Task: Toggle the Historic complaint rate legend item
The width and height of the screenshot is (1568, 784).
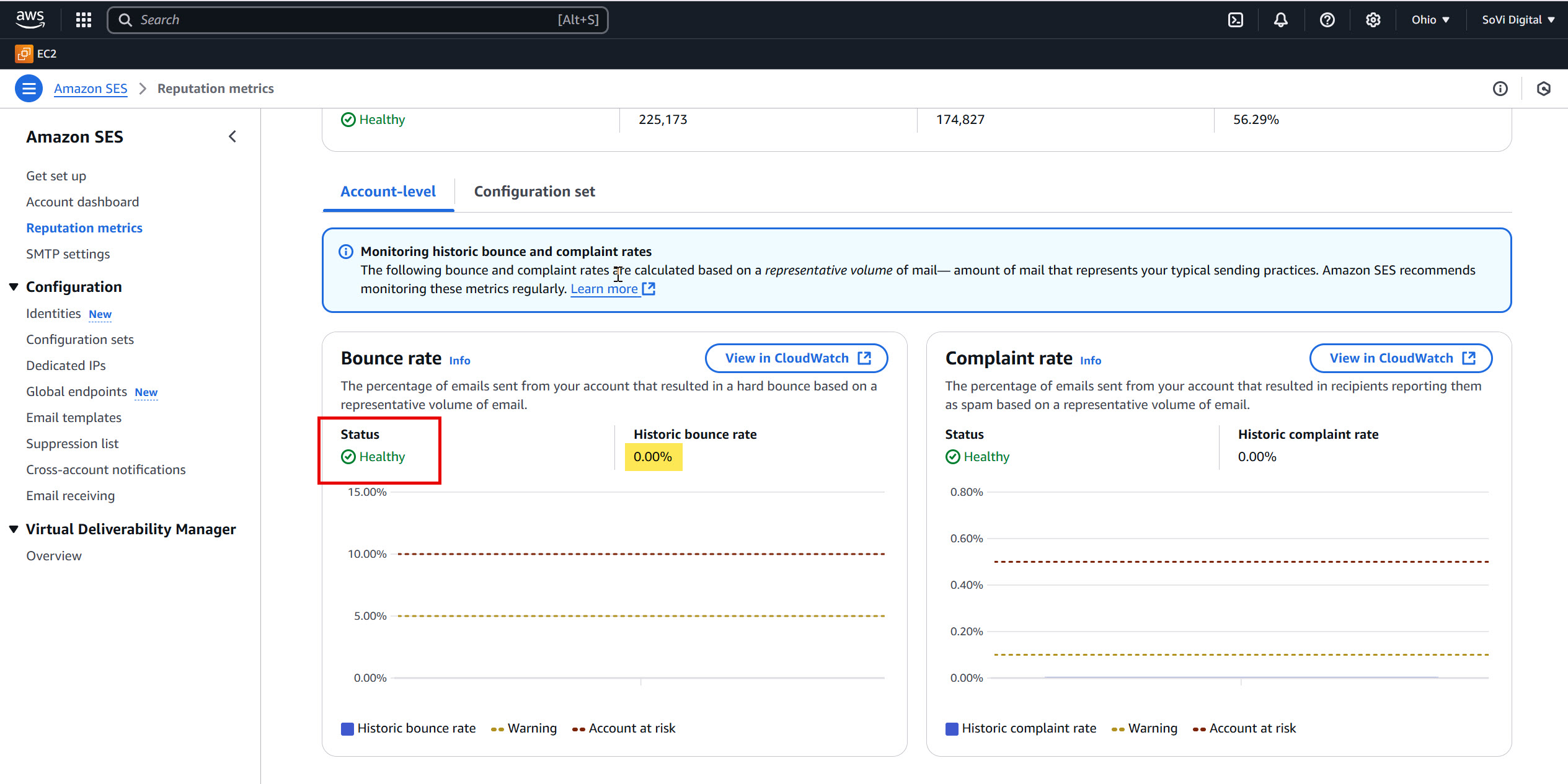Action: click(x=1021, y=728)
